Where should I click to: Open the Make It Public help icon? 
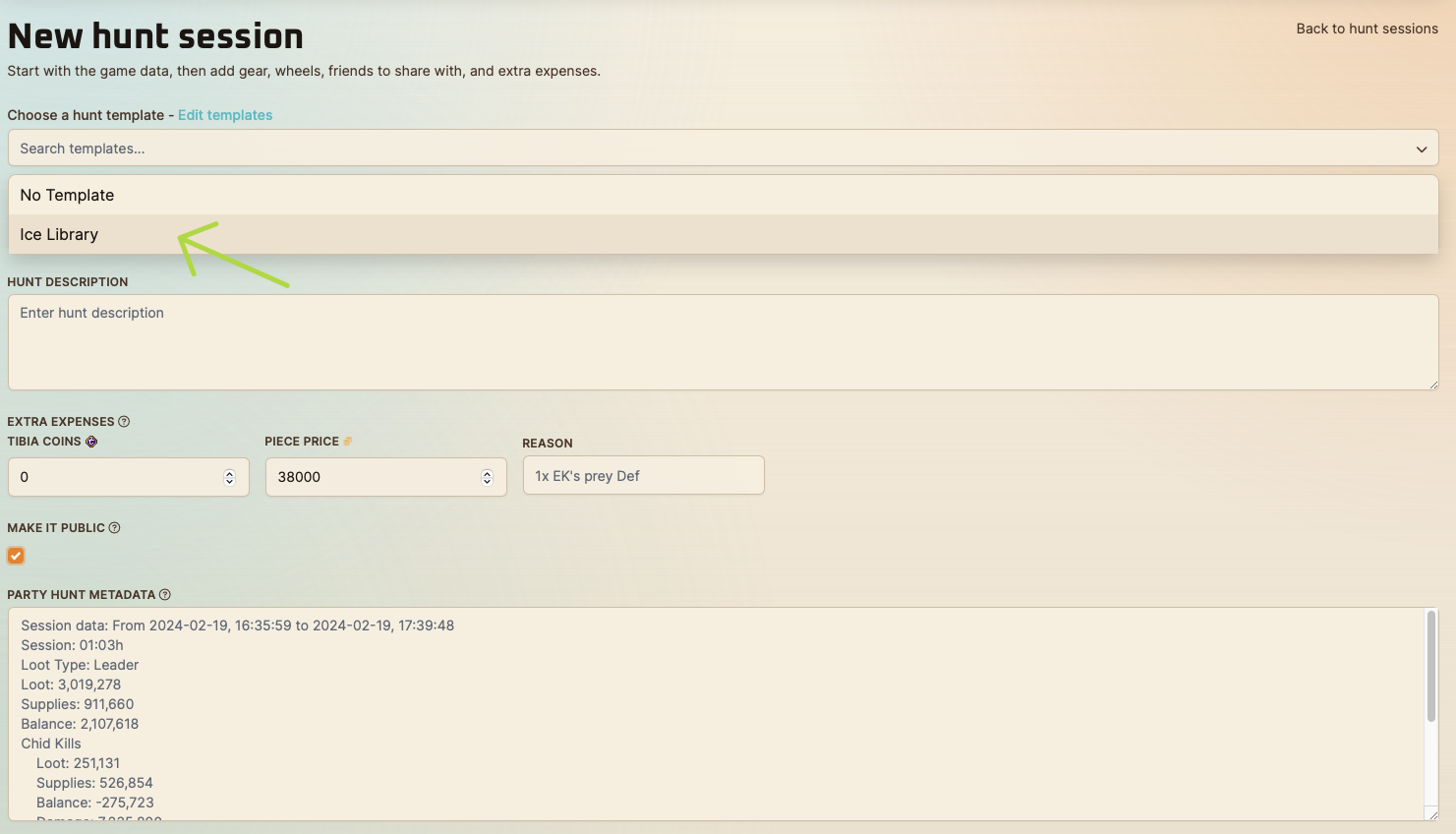pyautogui.click(x=114, y=528)
